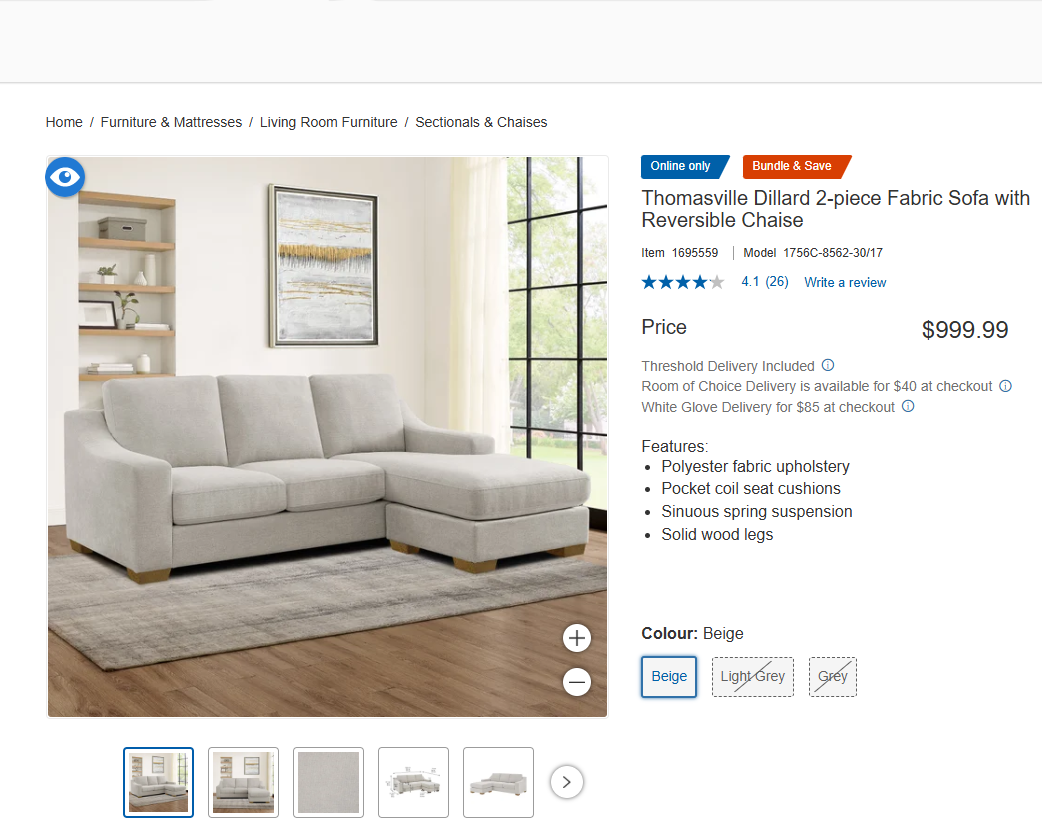Image resolution: width=1042 pixels, height=834 pixels.
Task: Click the Bundle & Save badge
Action: point(796,166)
